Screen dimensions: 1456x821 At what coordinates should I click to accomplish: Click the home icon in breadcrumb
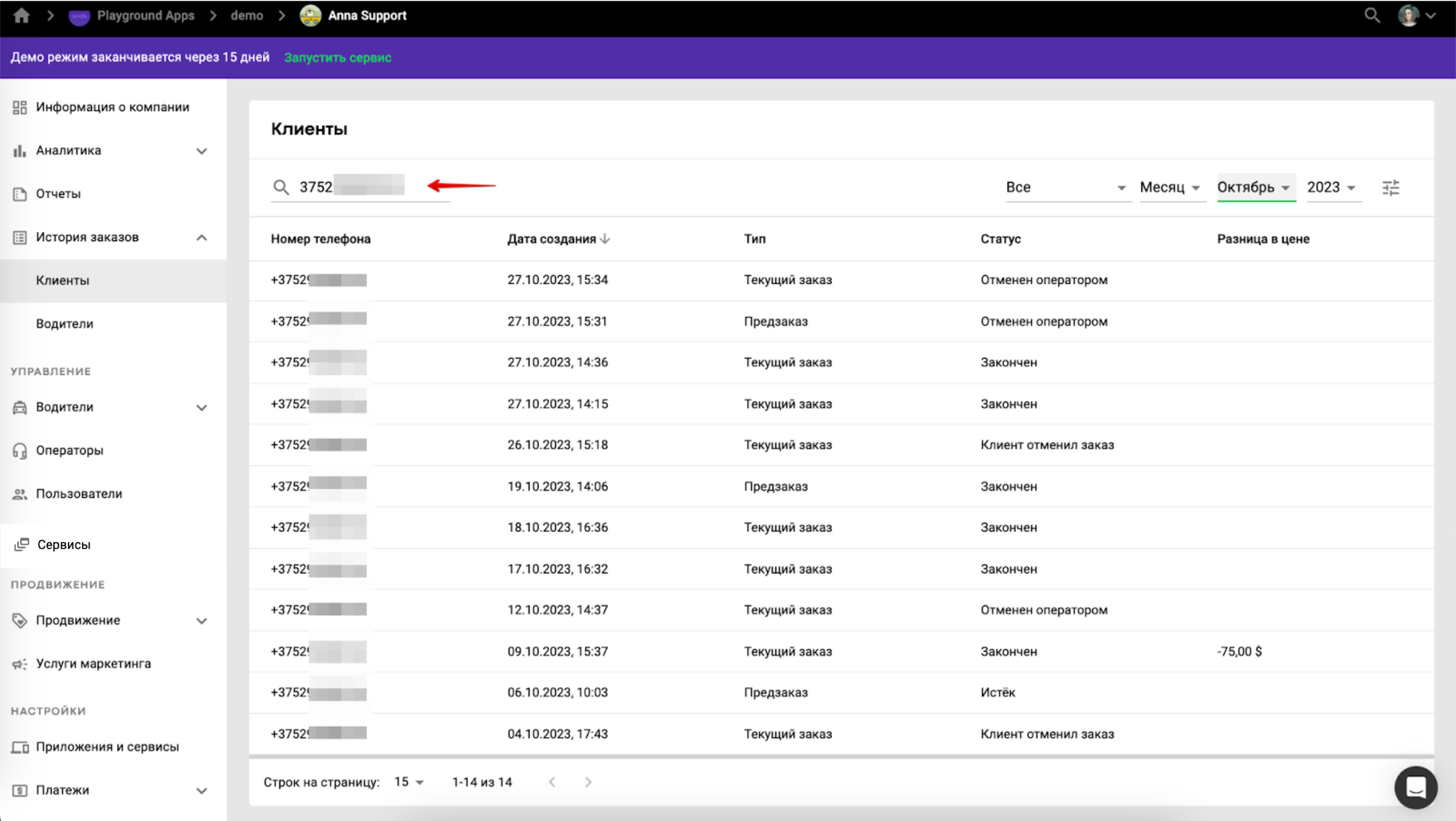click(22, 16)
